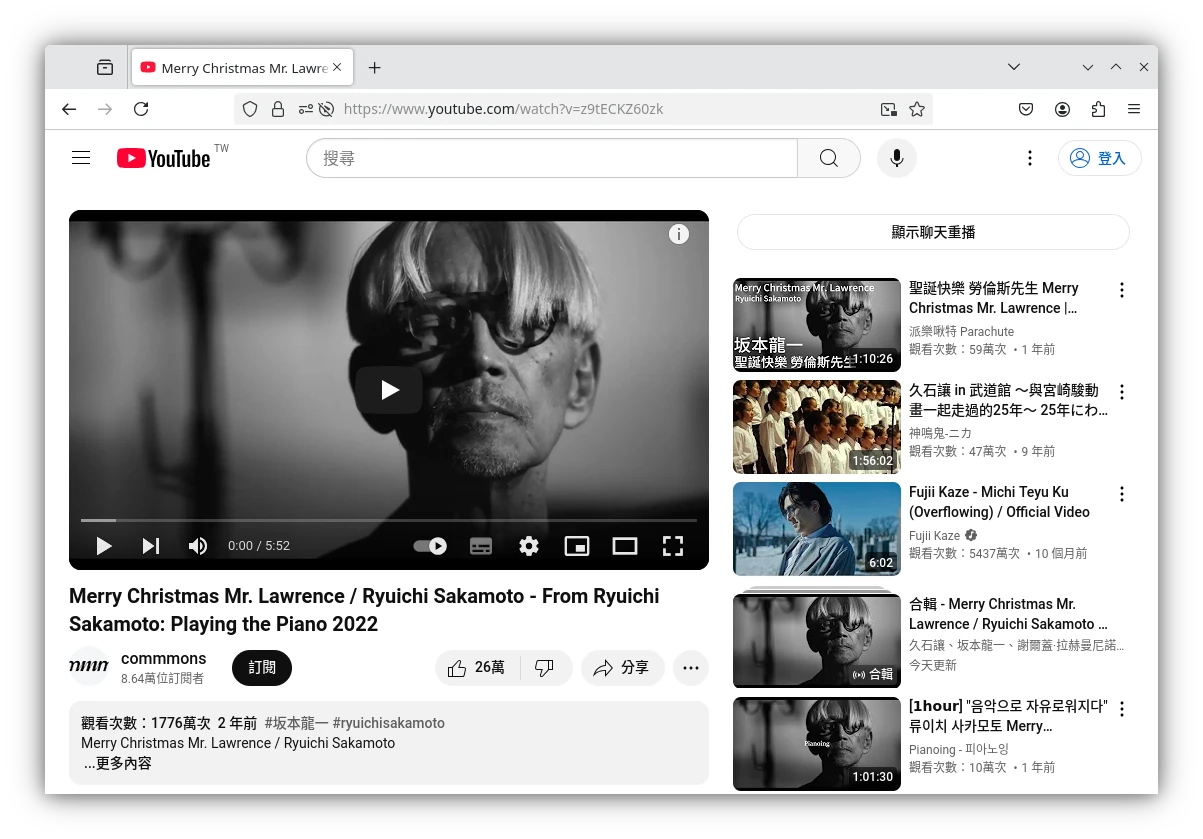Open tracking protection shield icon
This screenshot has width=1203, height=839.
coord(250,109)
